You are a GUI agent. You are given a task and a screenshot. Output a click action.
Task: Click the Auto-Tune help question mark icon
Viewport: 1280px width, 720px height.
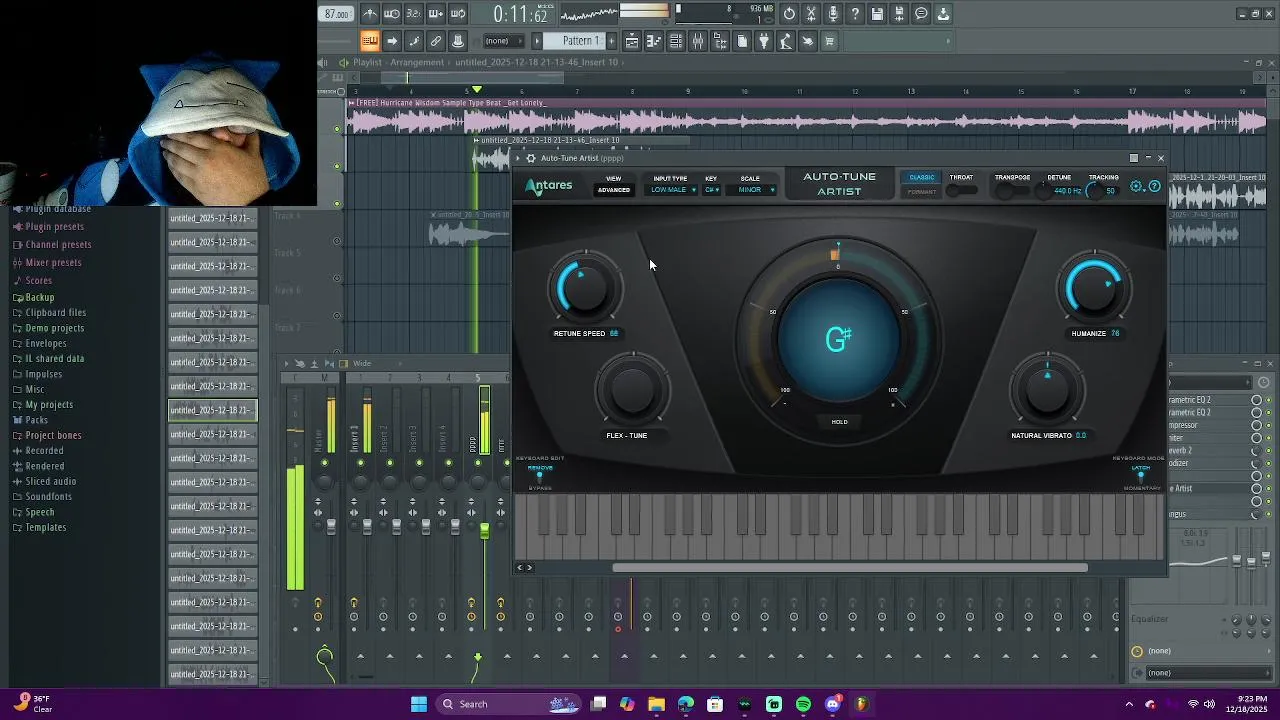(x=1154, y=186)
